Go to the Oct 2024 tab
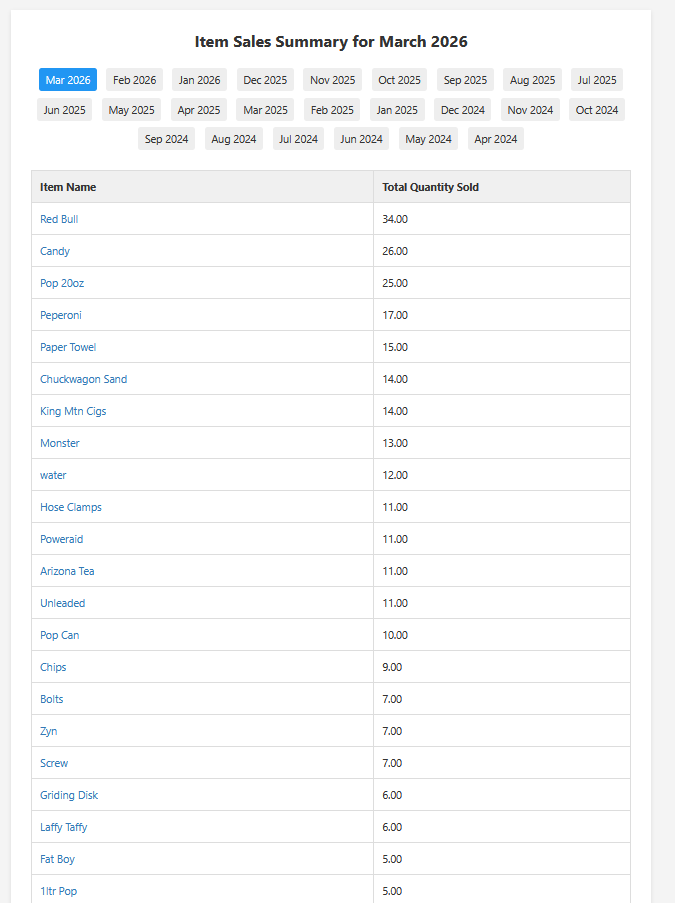This screenshot has height=903, width=675. (x=597, y=110)
